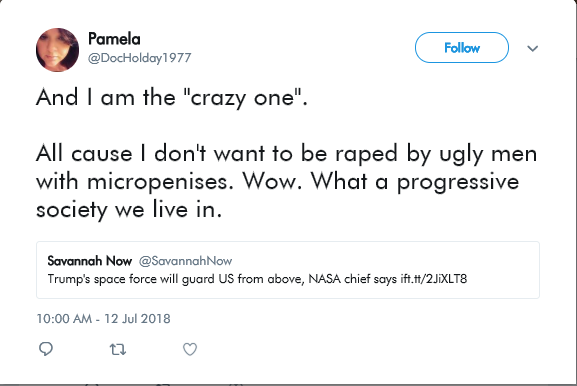577x386 pixels.
Task: Click the "All cause I don't want" sentence
Action: point(150,153)
